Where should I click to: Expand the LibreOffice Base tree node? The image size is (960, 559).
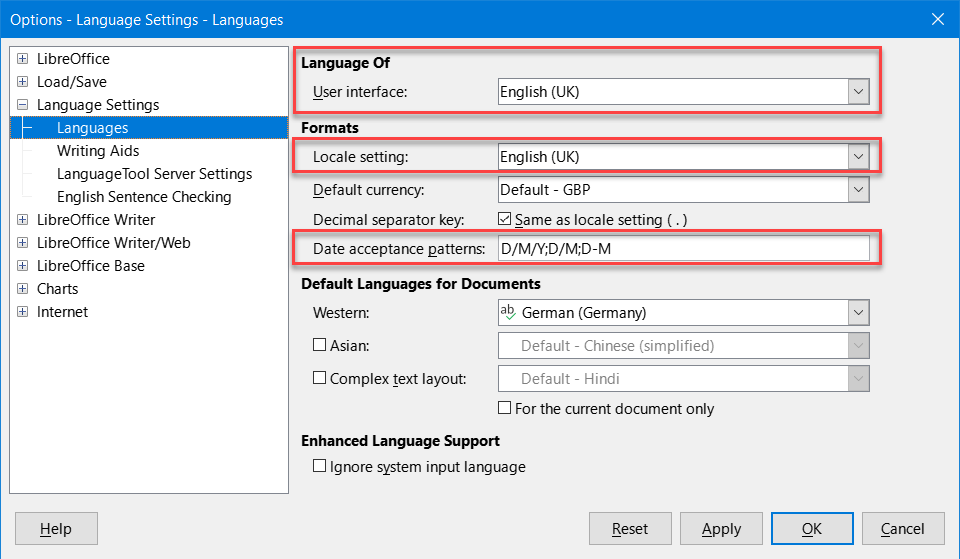tap(23, 265)
